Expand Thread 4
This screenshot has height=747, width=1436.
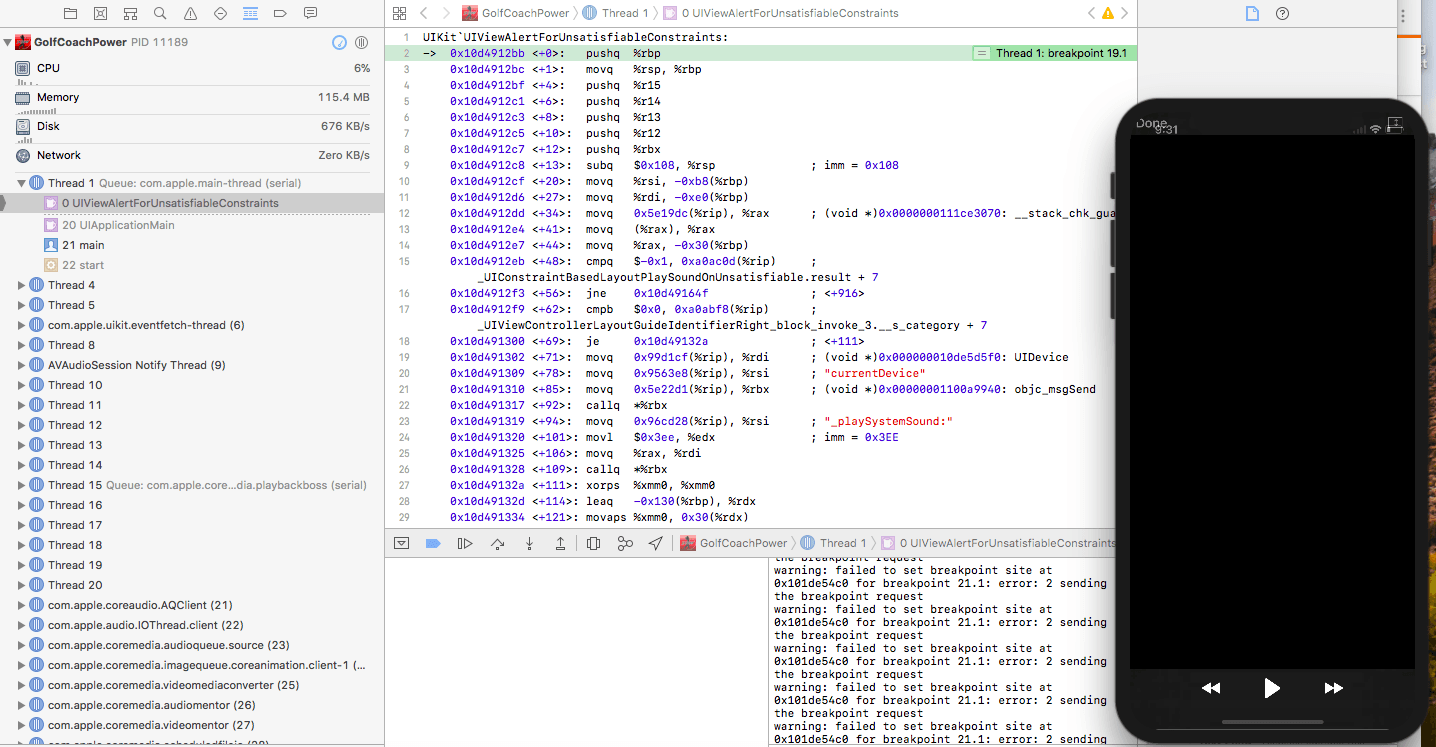tap(22, 285)
